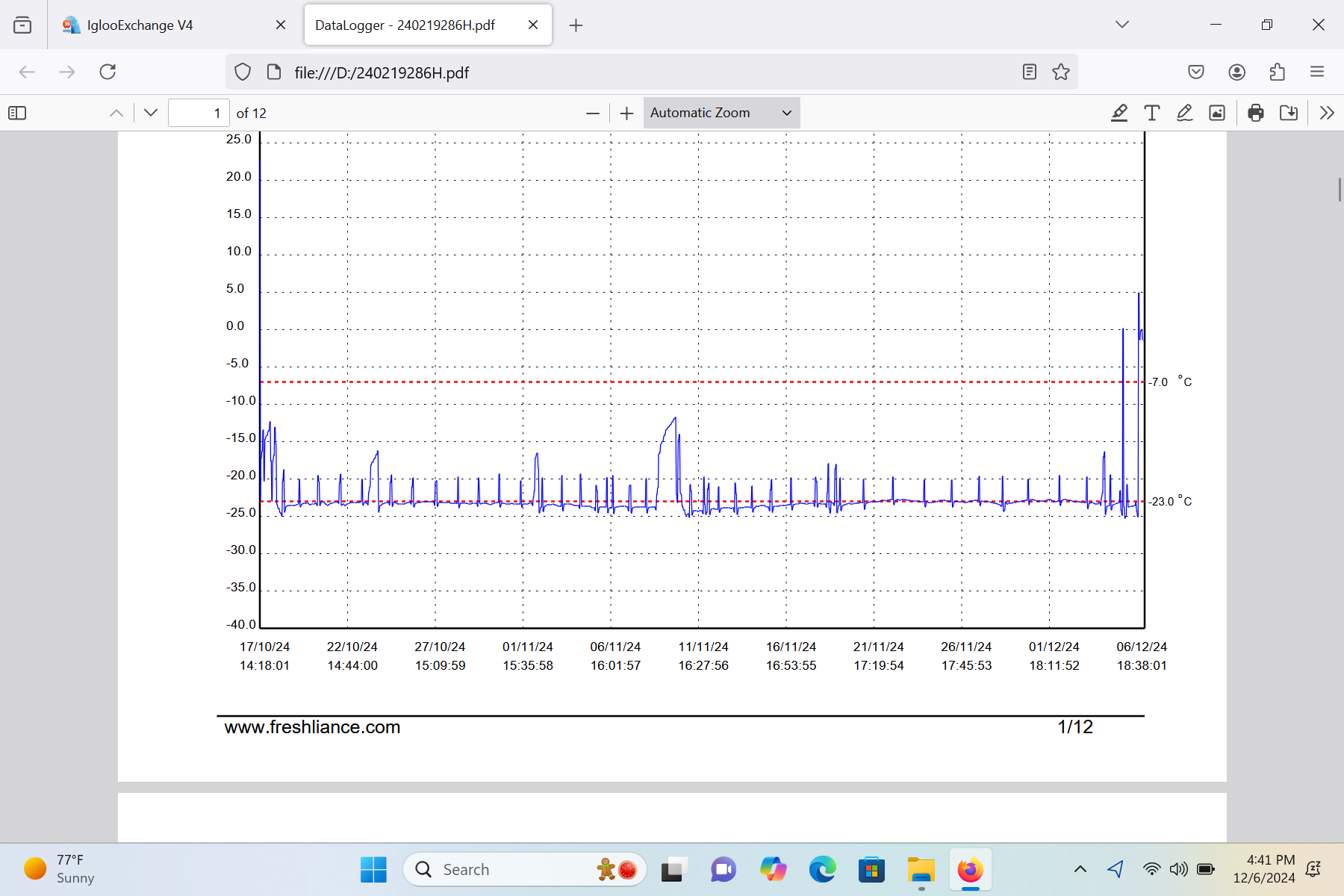The height and width of the screenshot is (896, 1344).
Task: Open clock showing 4:41 PM
Action: [x=1264, y=869]
